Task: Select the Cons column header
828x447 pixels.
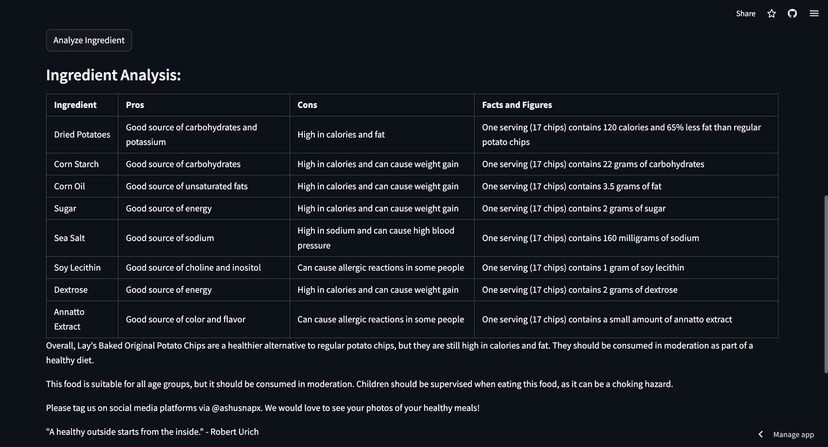Action: pos(307,105)
